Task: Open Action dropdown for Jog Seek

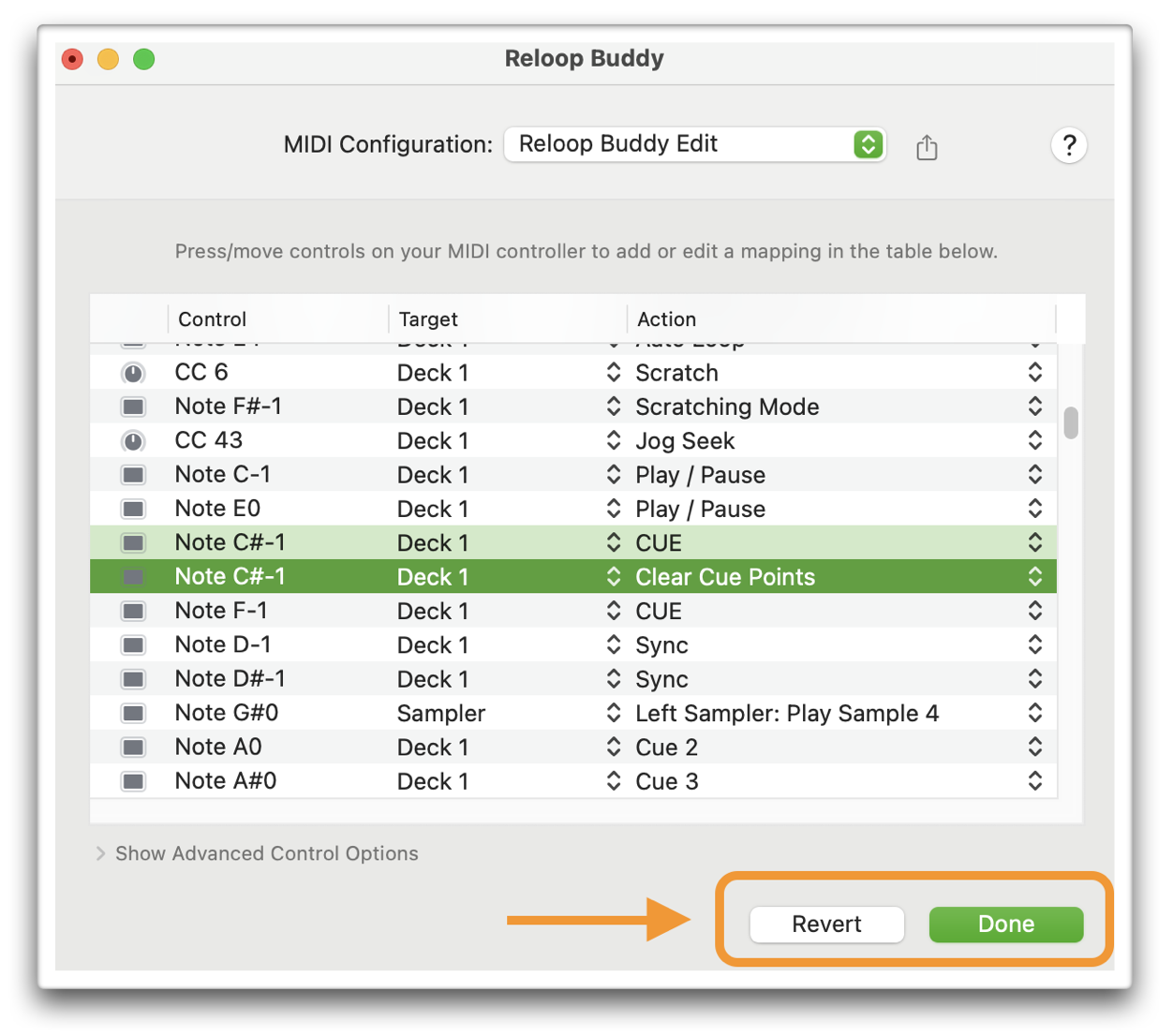Action: click(x=1035, y=440)
